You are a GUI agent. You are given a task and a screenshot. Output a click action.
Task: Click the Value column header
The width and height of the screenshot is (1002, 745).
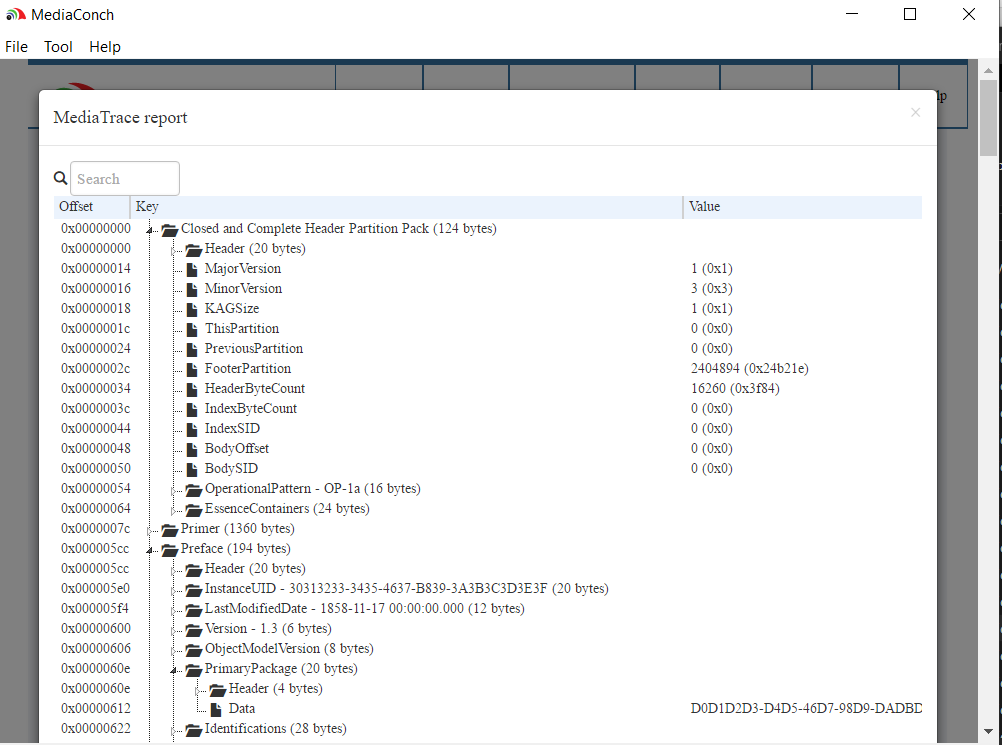(x=803, y=207)
